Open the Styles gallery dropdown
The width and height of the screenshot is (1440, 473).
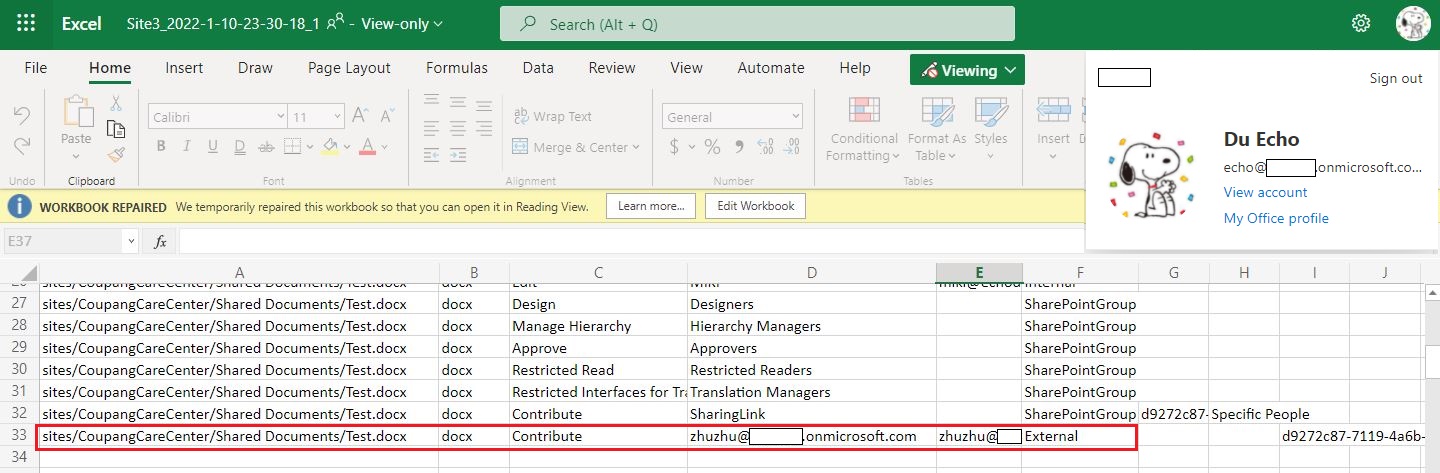tap(991, 129)
